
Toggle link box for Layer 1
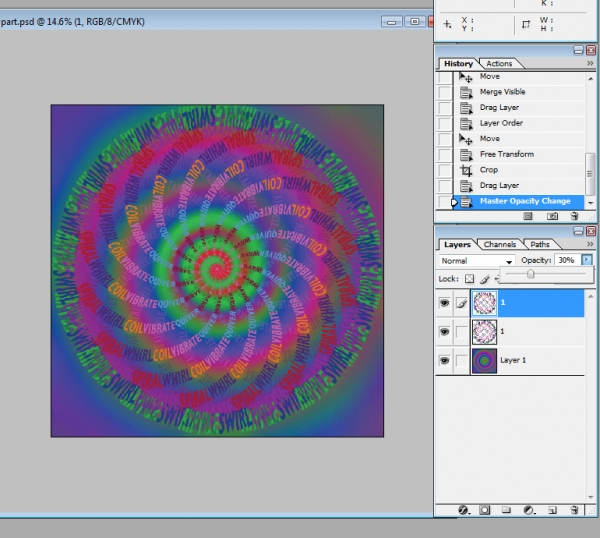click(x=462, y=360)
